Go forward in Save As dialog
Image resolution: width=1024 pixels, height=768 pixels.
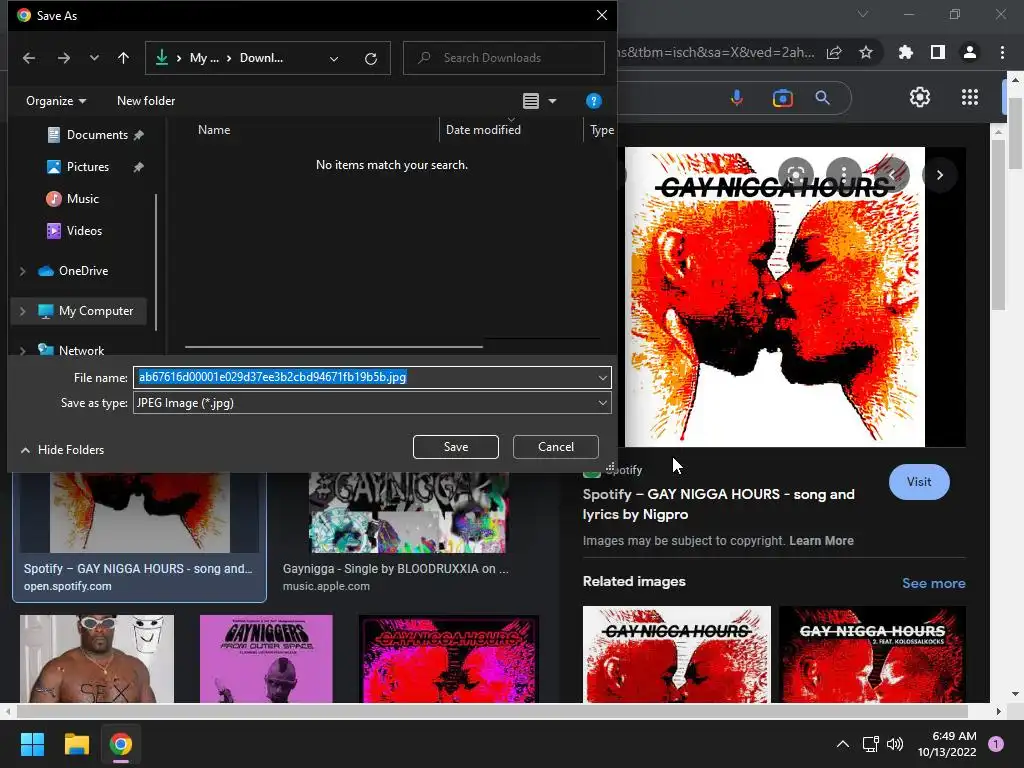pos(63,58)
